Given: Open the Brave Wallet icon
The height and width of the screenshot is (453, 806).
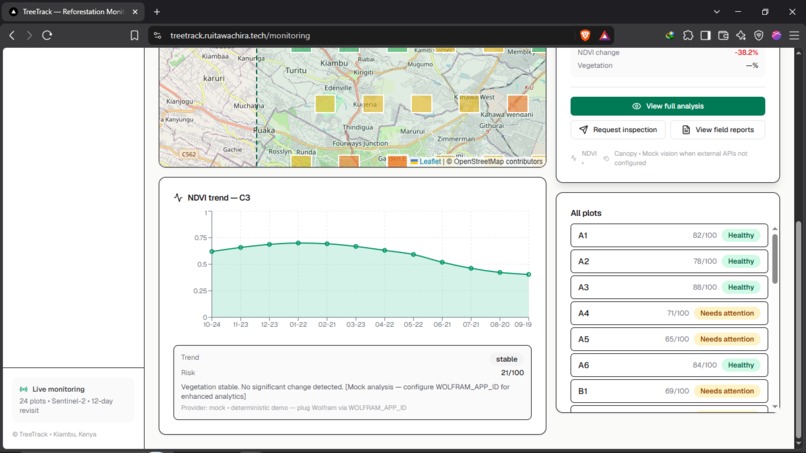Looking at the screenshot, I should pos(723,35).
